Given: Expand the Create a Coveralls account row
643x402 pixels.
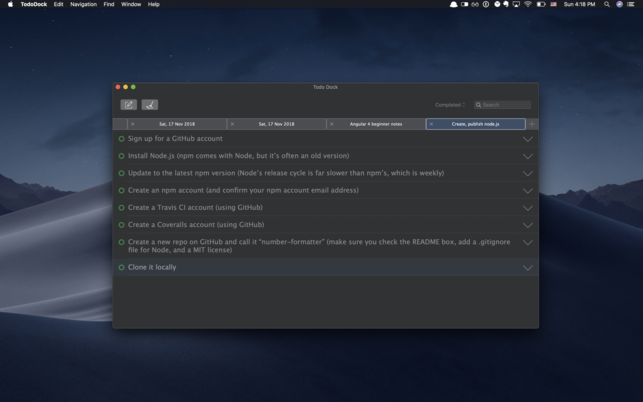Looking at the screenshot, I should [x=528, y=225].
